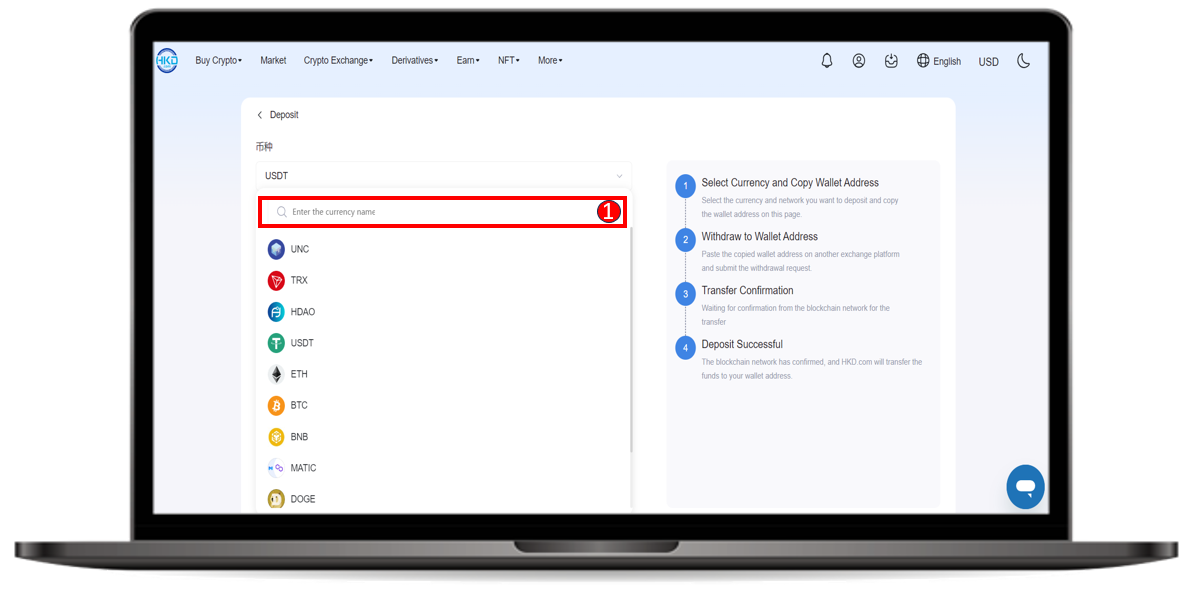Viewport: 1187px width, 593px height.
Task: Open the Market menu item
Action: (273, 61)
